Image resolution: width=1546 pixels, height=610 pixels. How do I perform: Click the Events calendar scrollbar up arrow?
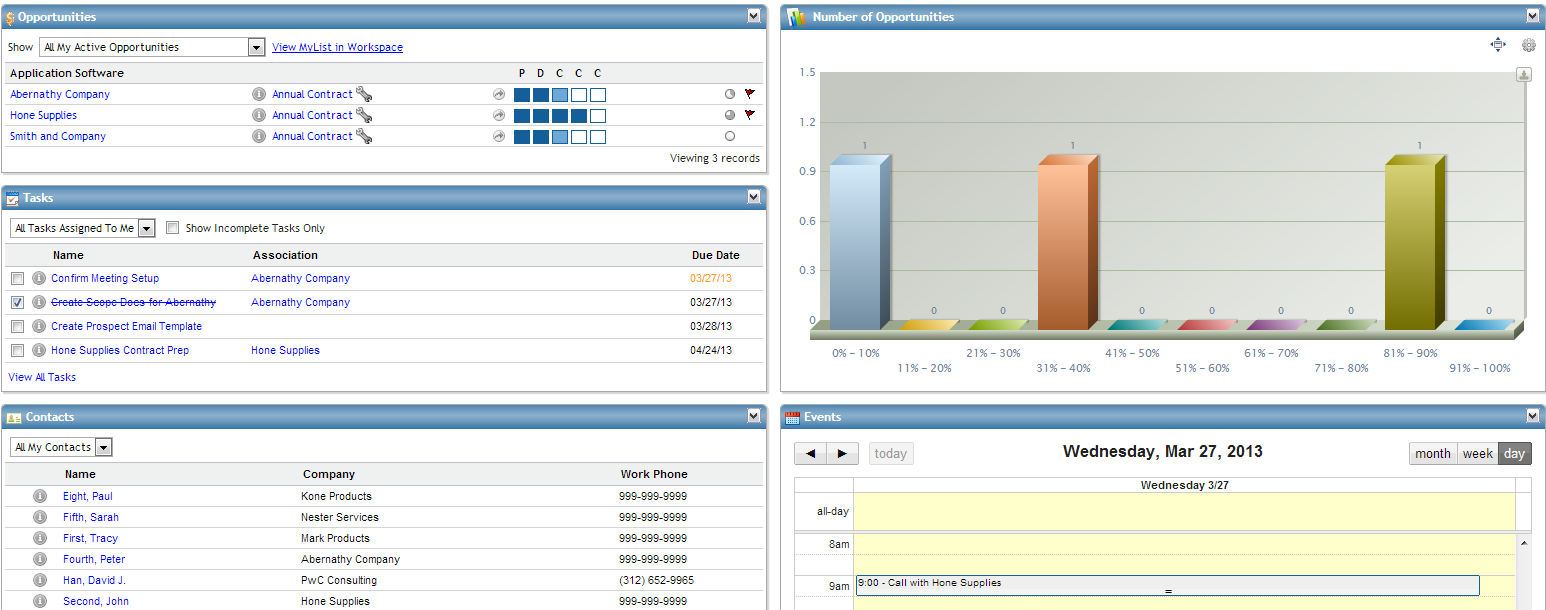1524,543
